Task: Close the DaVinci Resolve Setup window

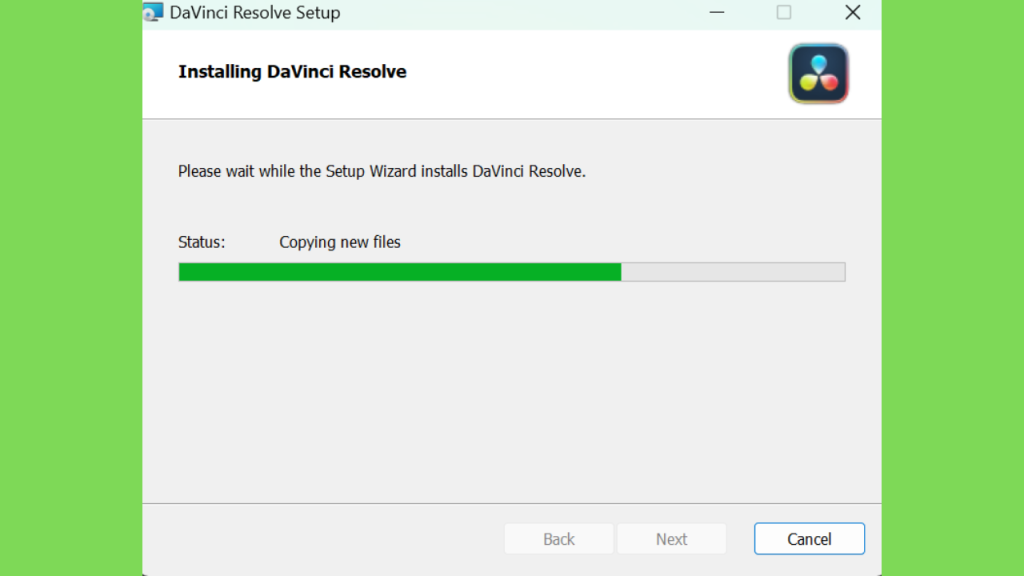Action: pyautogui.click(x=852, y=12)
